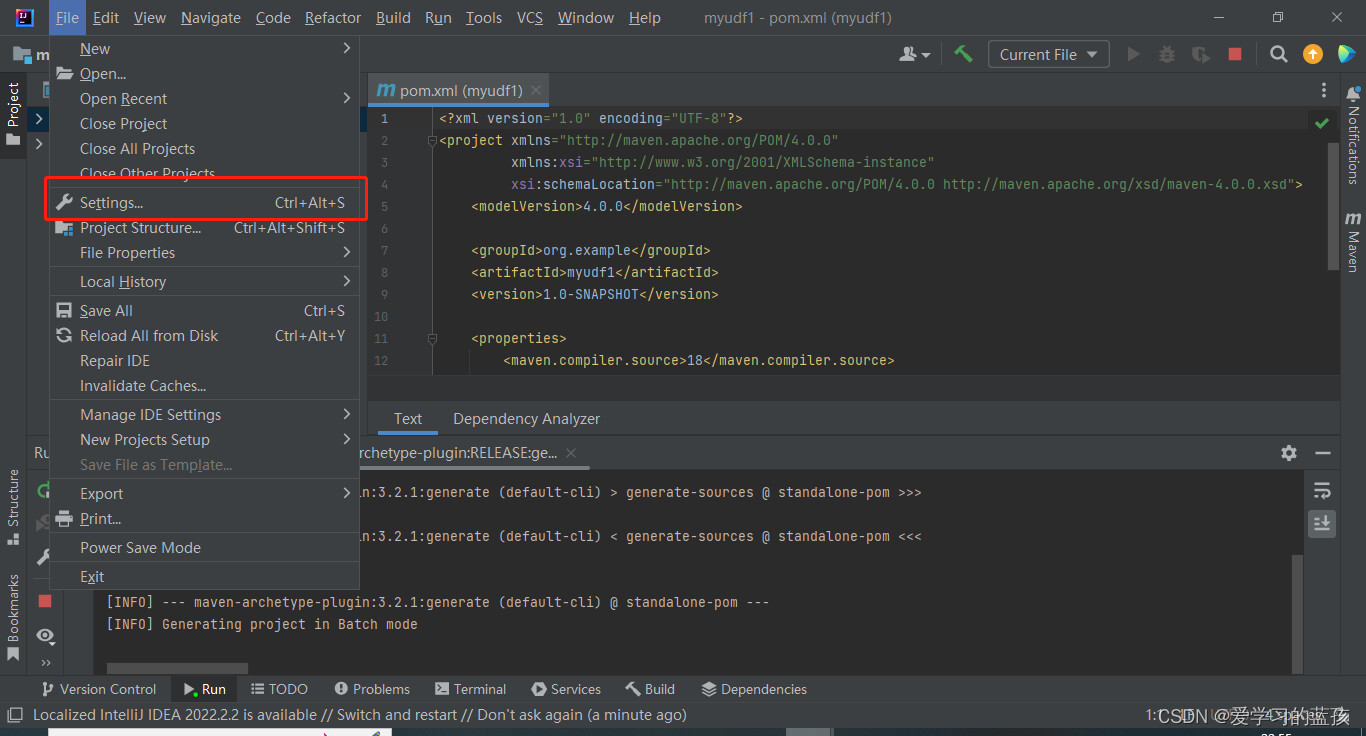Open Search Everywhere magnifier icon
The width and height of the screenshot is (1366, 736).
[1279, 54]
